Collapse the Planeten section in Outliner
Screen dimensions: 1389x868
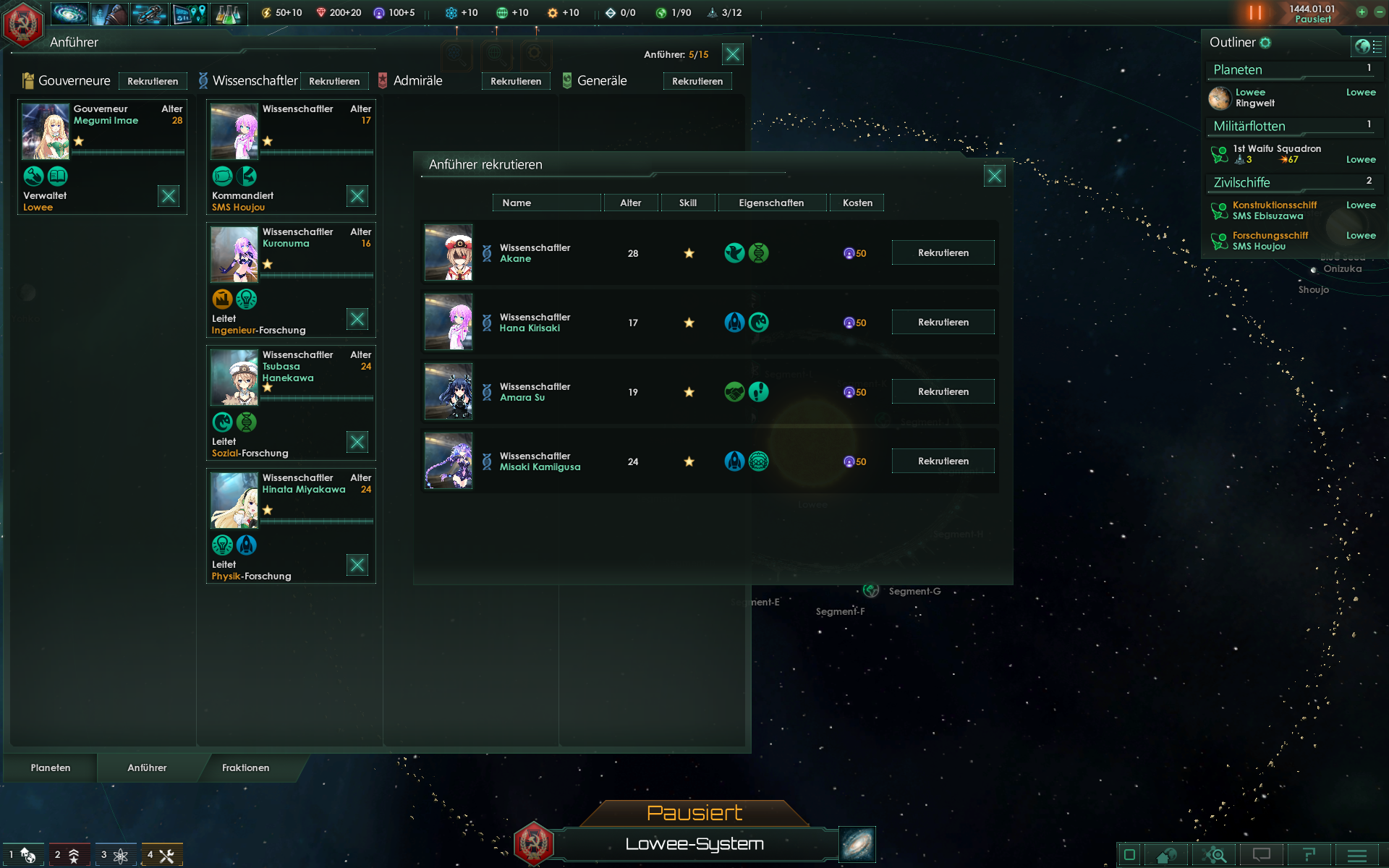tap(1294, 69)
